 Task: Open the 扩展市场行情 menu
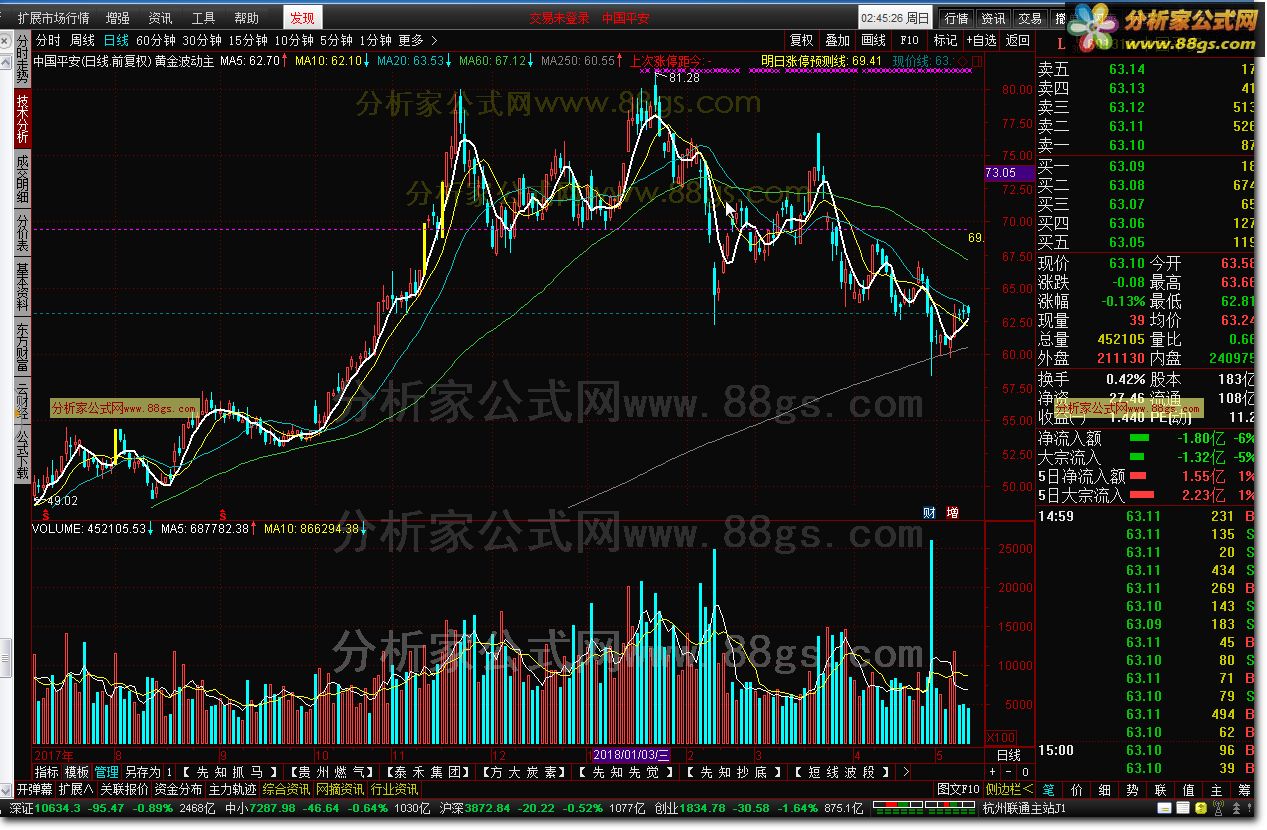pyautogui.click(x=53, y=18)
